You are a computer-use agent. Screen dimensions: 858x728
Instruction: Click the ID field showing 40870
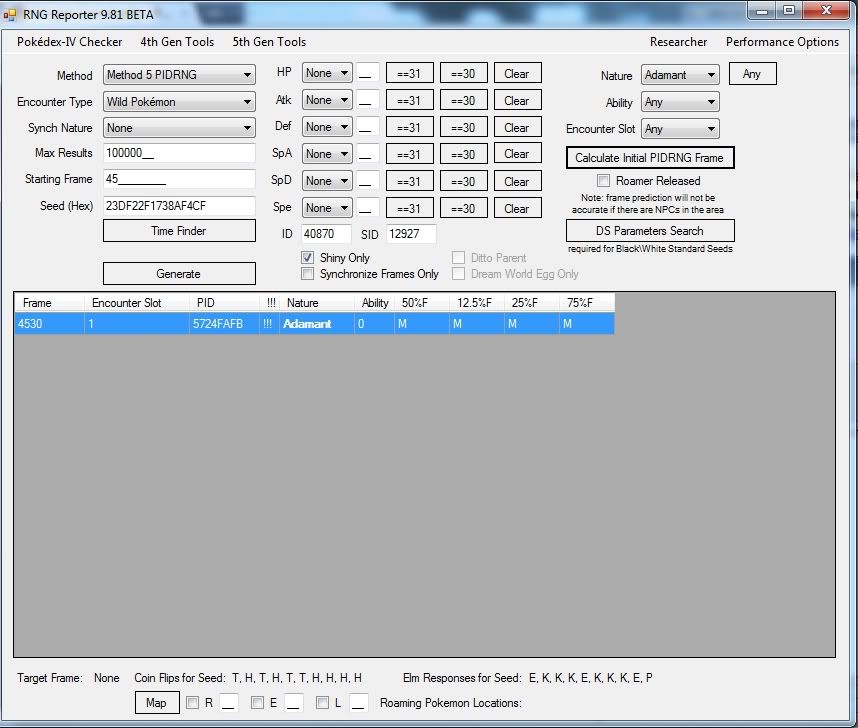tap(326, 234)
